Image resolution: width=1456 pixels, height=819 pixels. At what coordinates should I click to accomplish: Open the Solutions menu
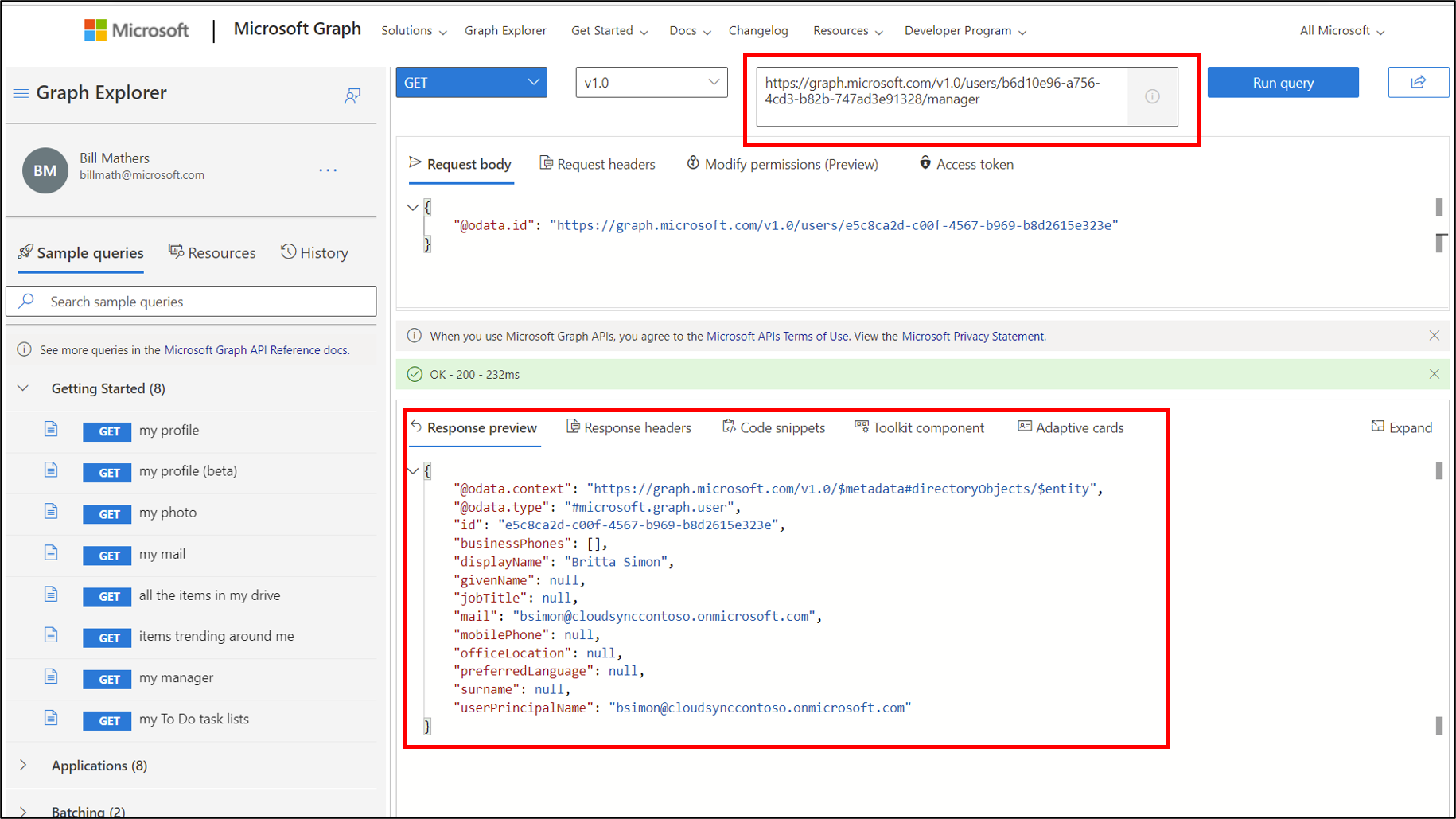tap(414, 30)
